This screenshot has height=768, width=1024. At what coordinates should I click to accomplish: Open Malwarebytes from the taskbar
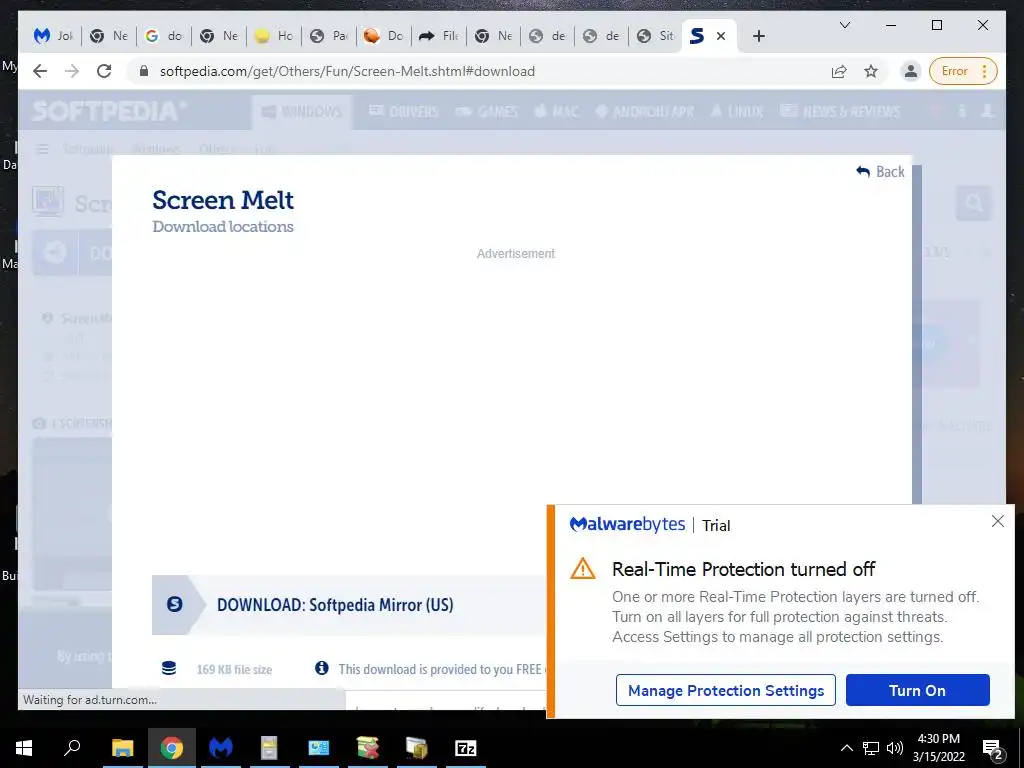[221, 748]
